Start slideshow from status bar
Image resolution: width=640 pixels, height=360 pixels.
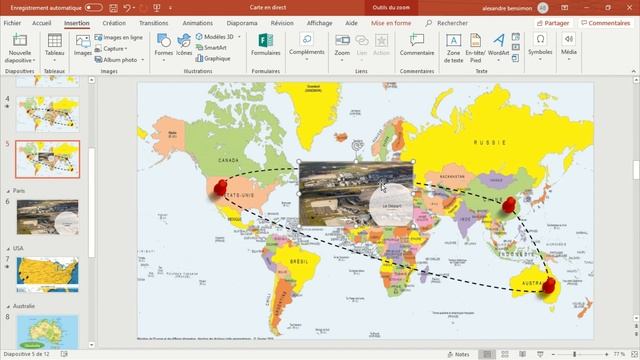coord(540,354)
